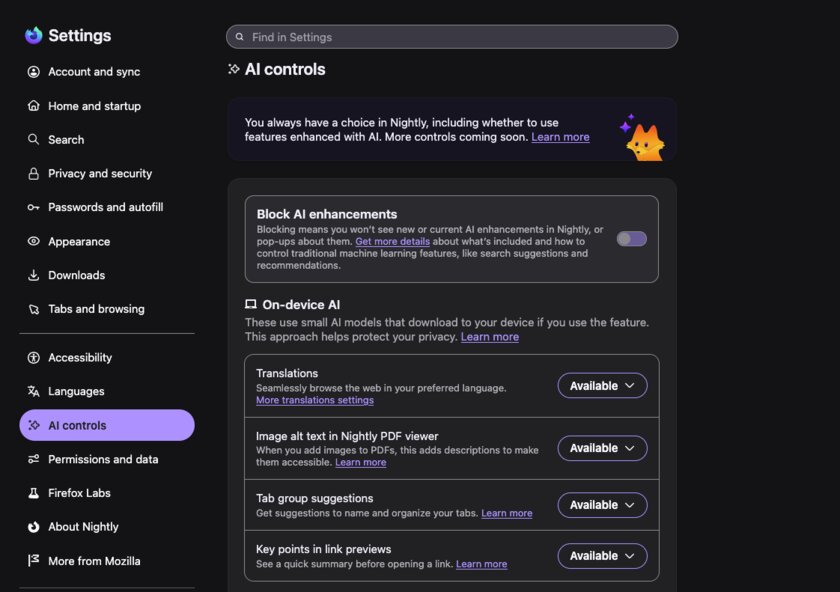Viewport: 840px width, 592px height.
Task: Click the Downloads arrow icon
Action: point(33,275)
